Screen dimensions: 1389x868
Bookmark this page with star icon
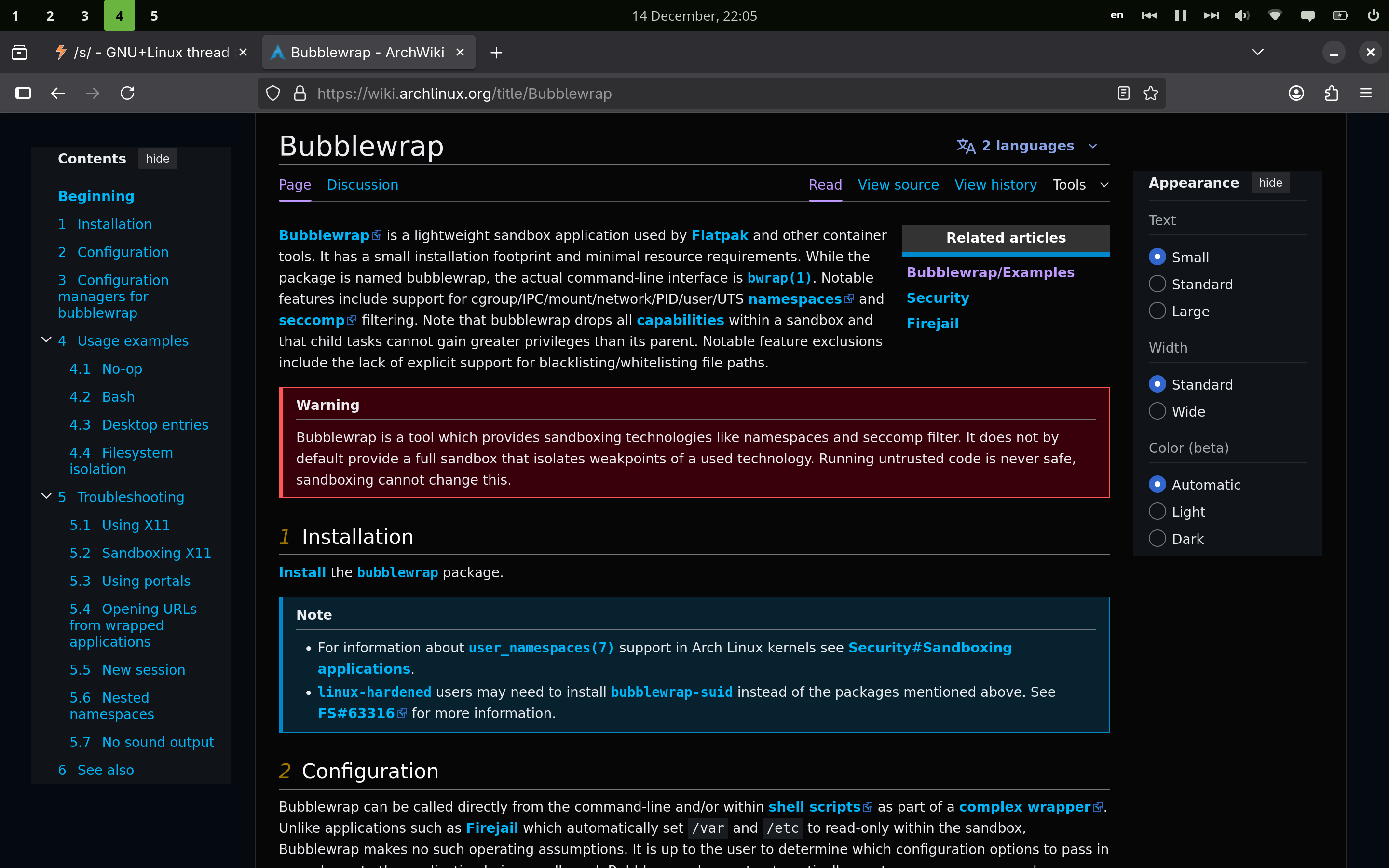(1150, 93)
